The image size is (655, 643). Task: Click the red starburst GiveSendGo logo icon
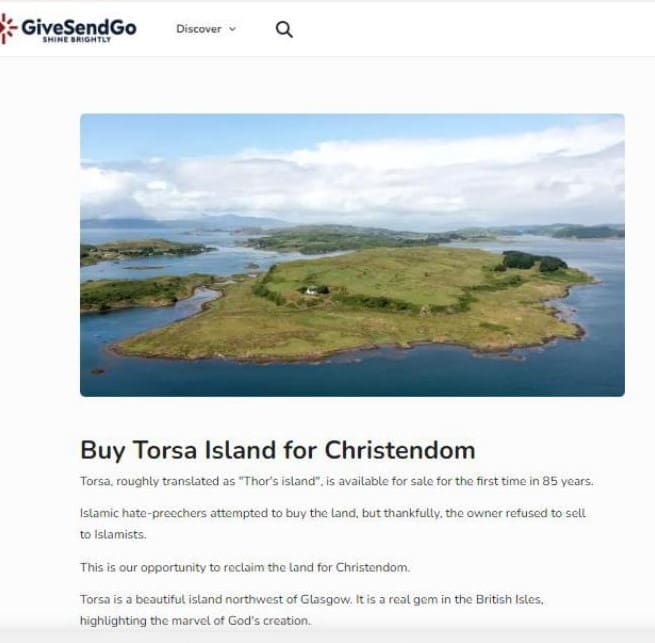(8, 28)
